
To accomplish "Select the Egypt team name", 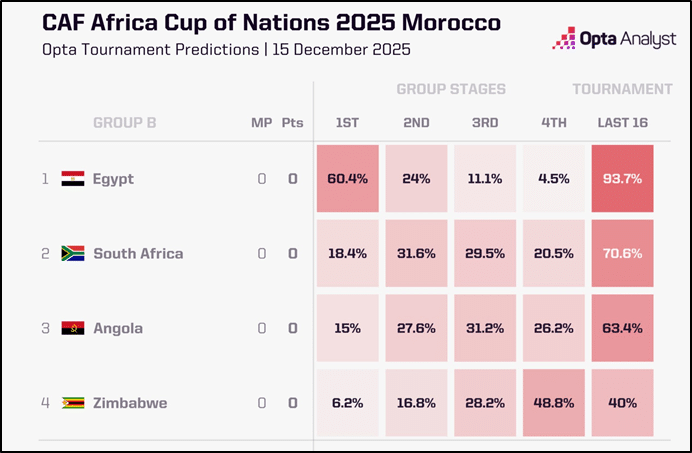I will pos(113,179).
